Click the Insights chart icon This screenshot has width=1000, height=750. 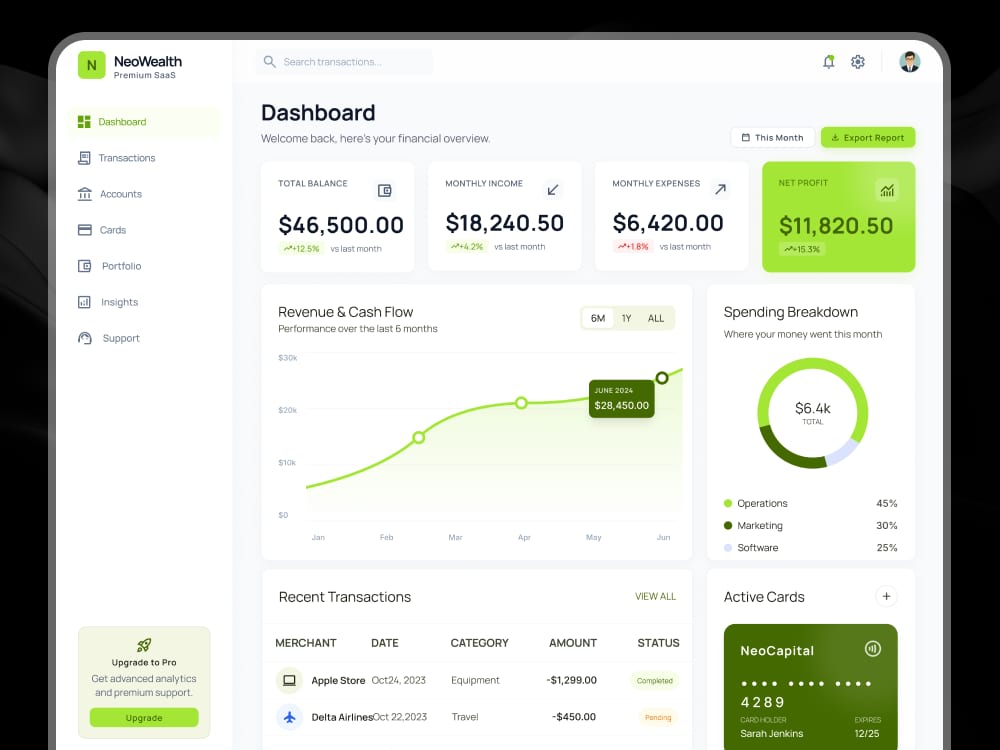click(84, 302)
